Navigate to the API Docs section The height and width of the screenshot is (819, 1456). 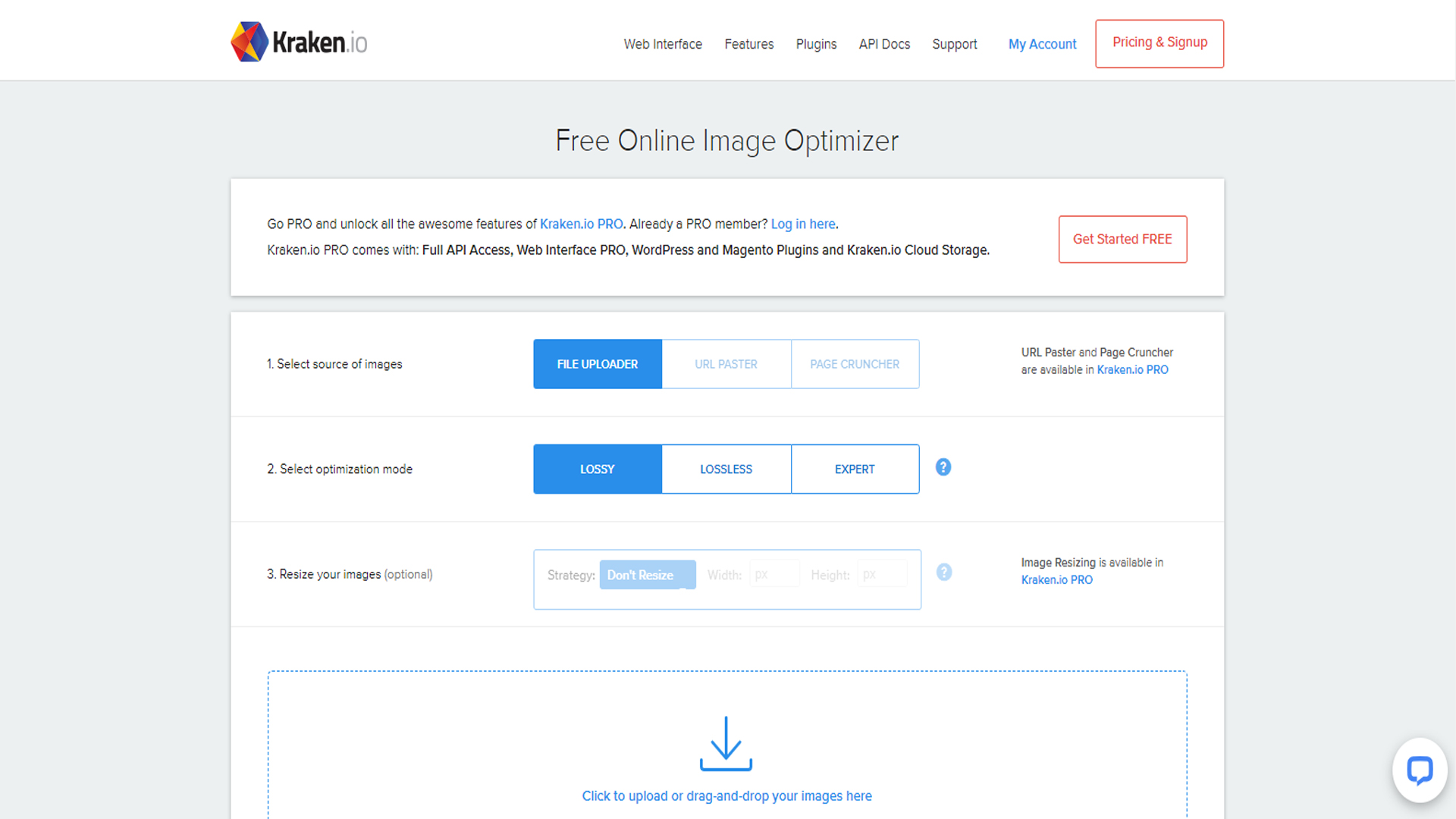coord(883,44)
